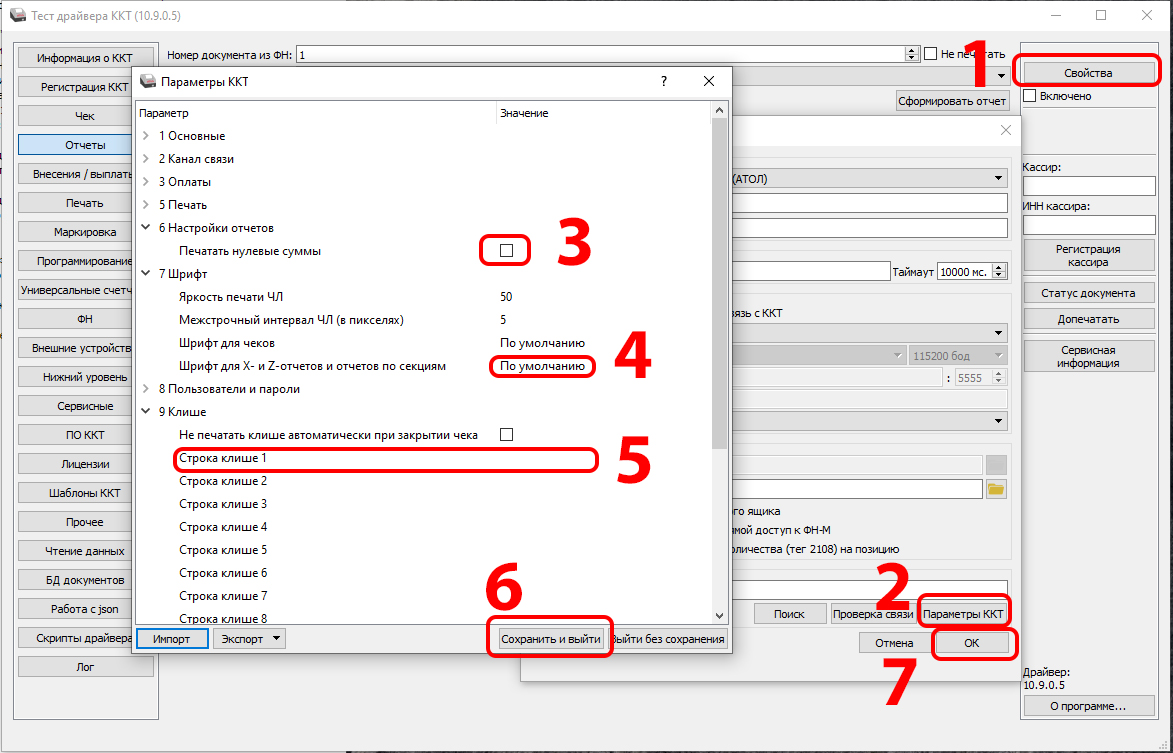Expand the 1 Основные section

pyautogui.click(x=146, y=136)
